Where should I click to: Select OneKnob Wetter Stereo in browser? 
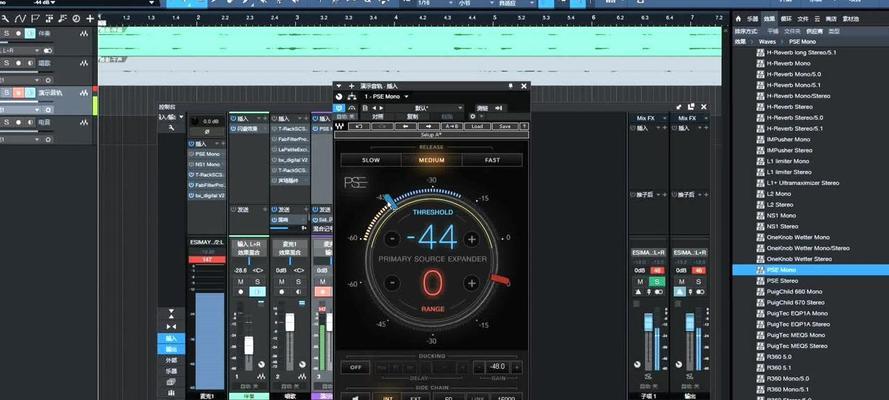point(799,259)
